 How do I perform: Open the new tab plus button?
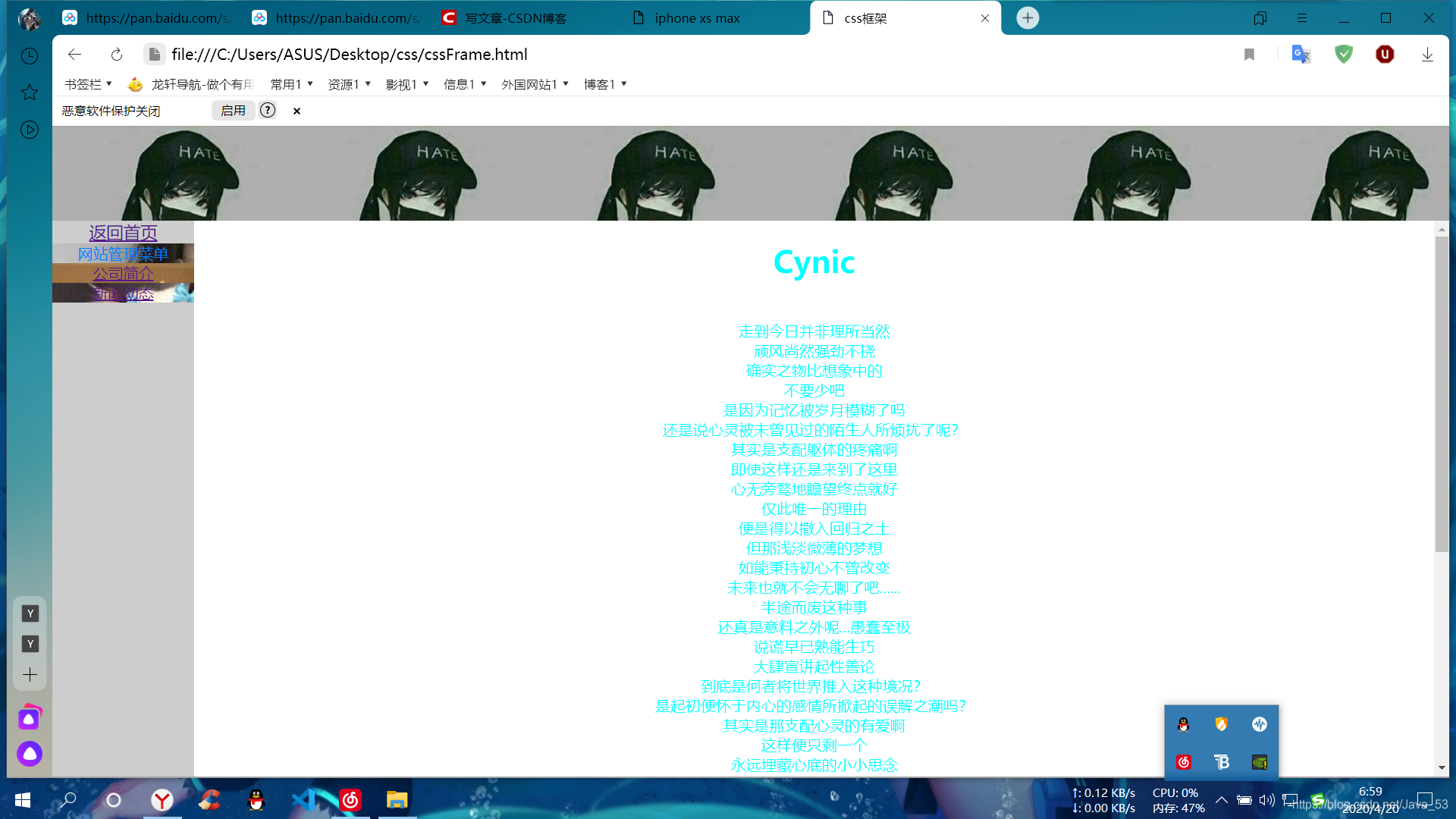pyautogui.click(x=1028, y=18)
